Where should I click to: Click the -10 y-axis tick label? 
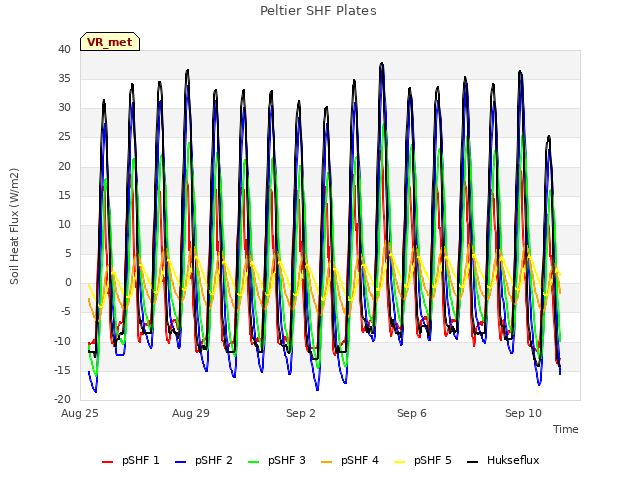[63, 341]
